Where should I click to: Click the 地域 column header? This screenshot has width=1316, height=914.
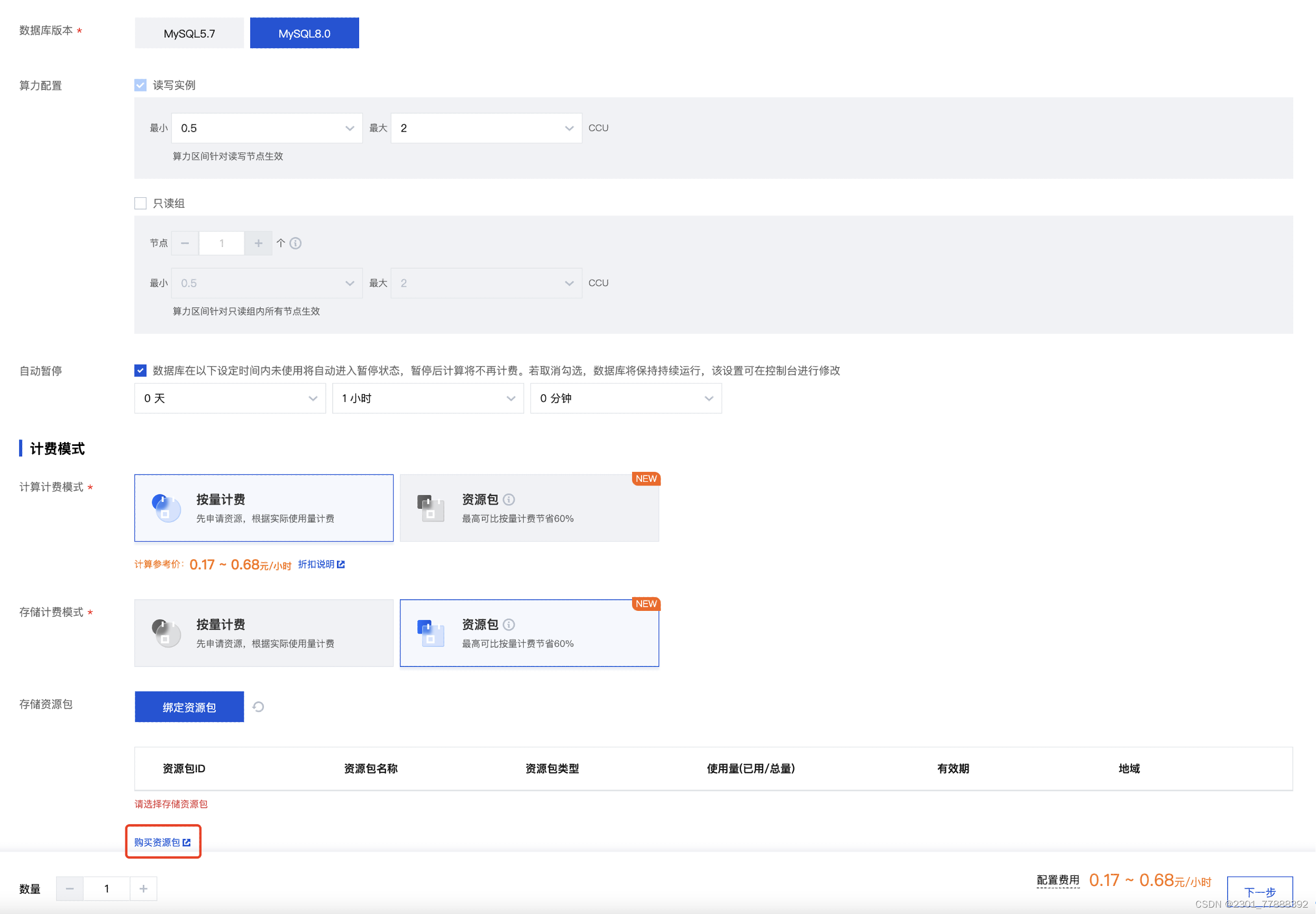[1129, 769]
